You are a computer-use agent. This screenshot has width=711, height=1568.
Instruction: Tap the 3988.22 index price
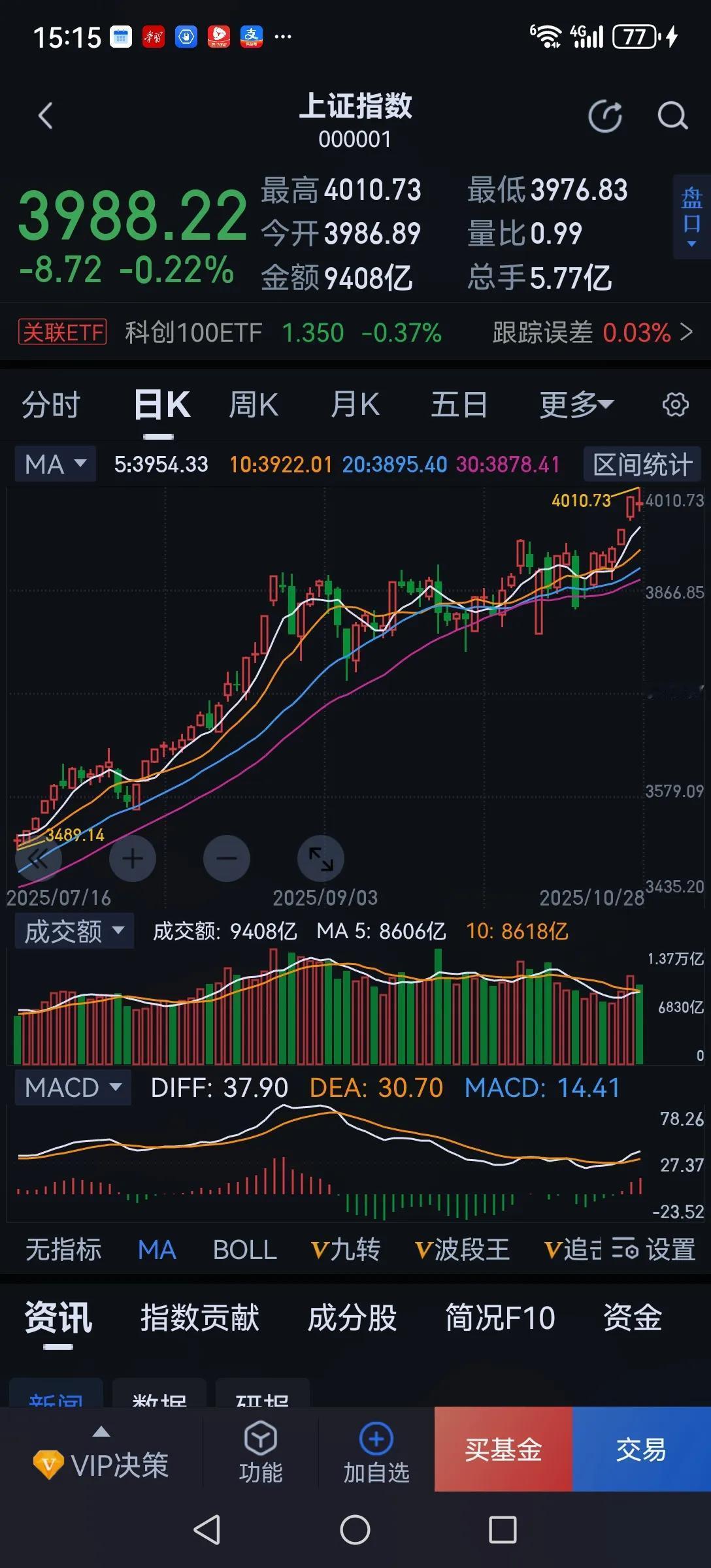(133, 216)
